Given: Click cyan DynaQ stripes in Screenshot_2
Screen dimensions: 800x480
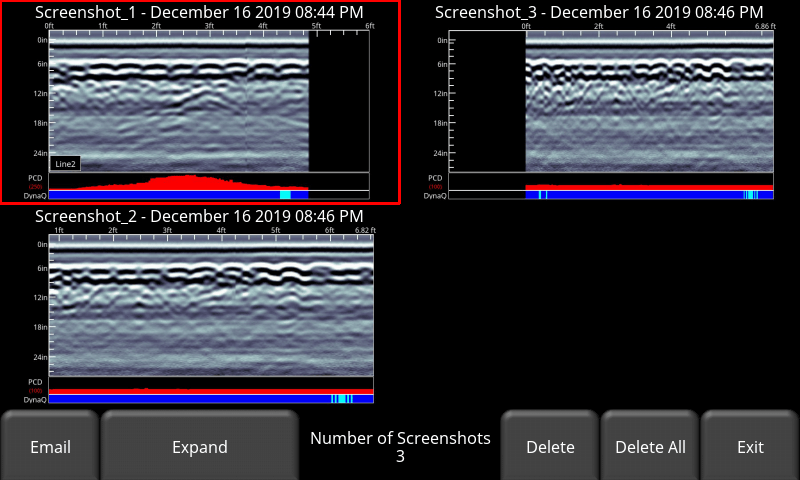Looking at the screenshot, I should point(342,399).
